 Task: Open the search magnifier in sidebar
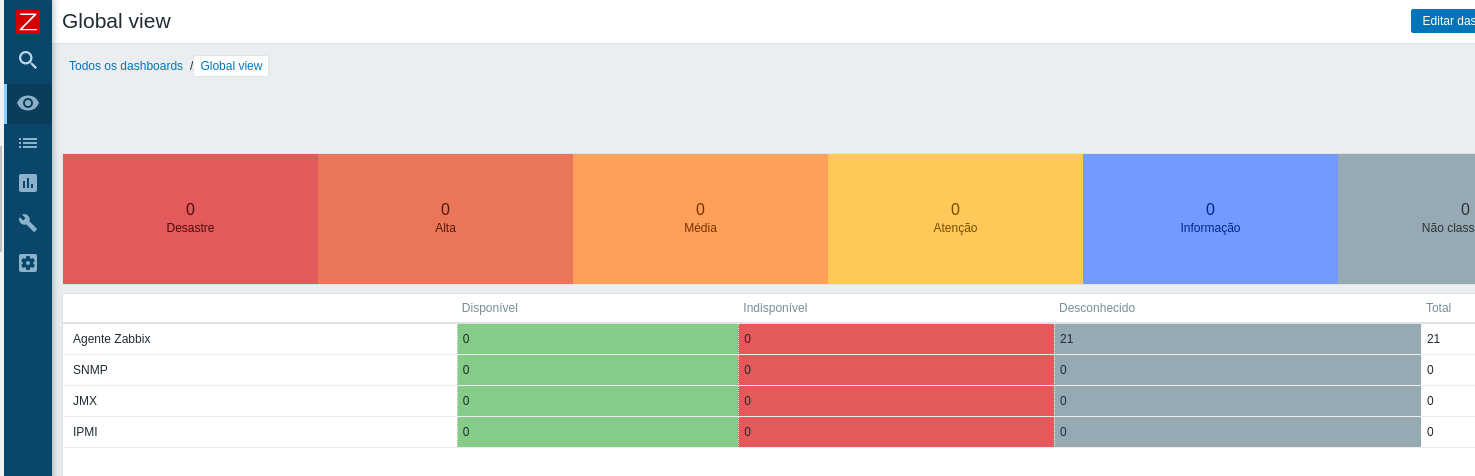tap(28, 61)
